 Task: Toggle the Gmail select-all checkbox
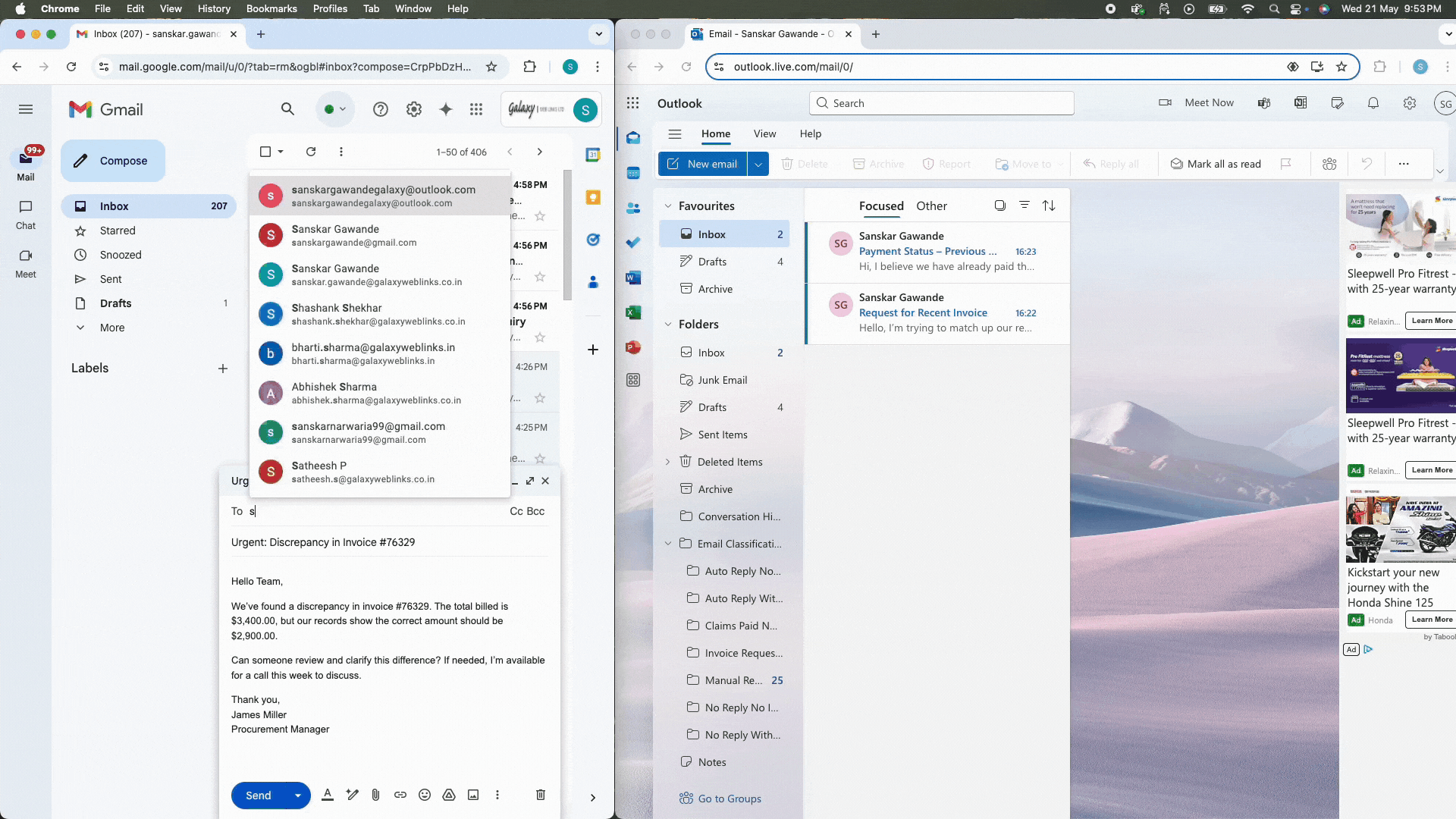[x=265, y=152]
